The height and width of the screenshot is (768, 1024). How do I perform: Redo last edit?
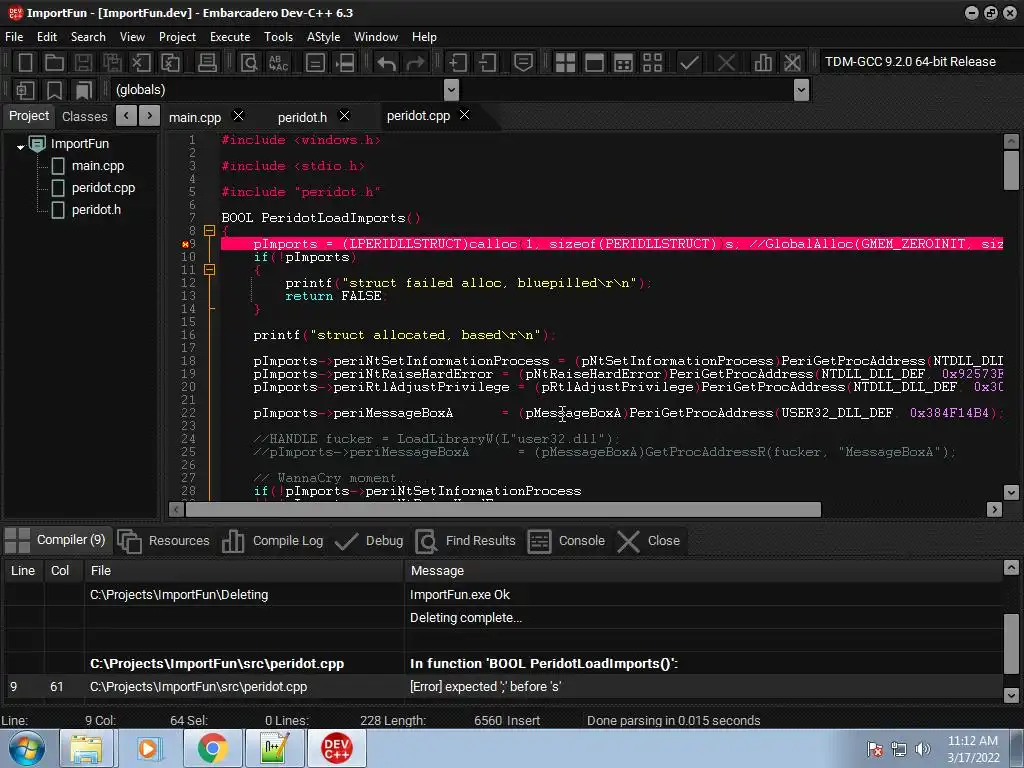pos(415,63)
